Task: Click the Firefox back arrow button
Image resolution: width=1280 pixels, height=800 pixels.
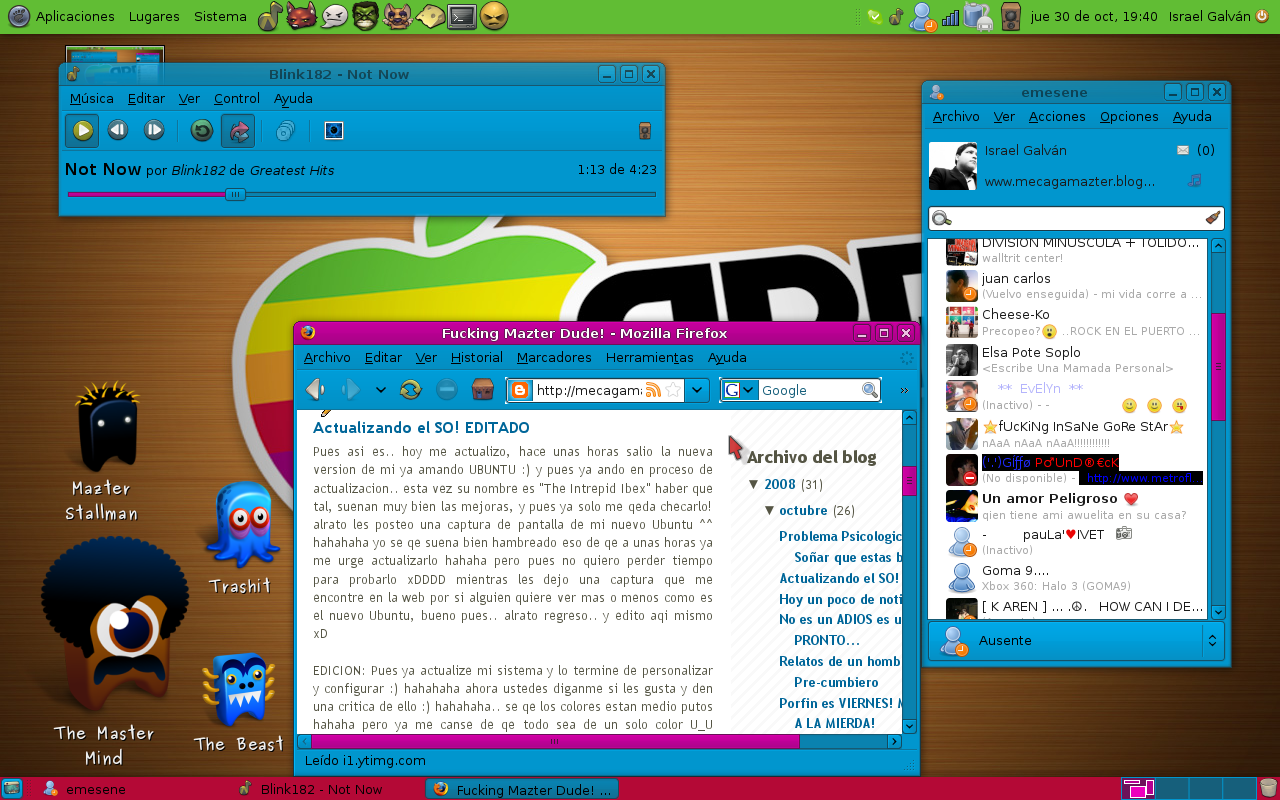Action: tap(316, 389)
